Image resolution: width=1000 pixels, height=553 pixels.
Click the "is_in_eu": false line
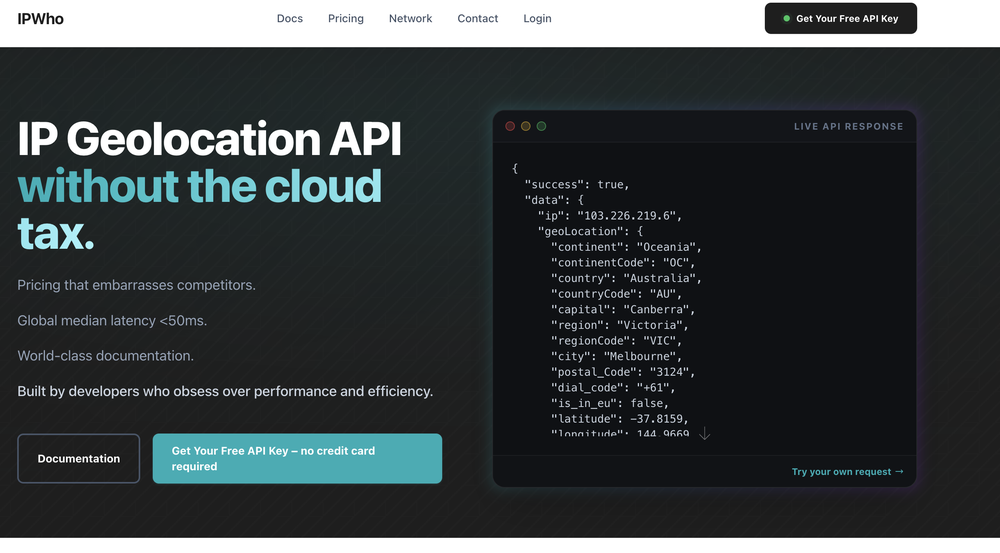pos(610,403)
